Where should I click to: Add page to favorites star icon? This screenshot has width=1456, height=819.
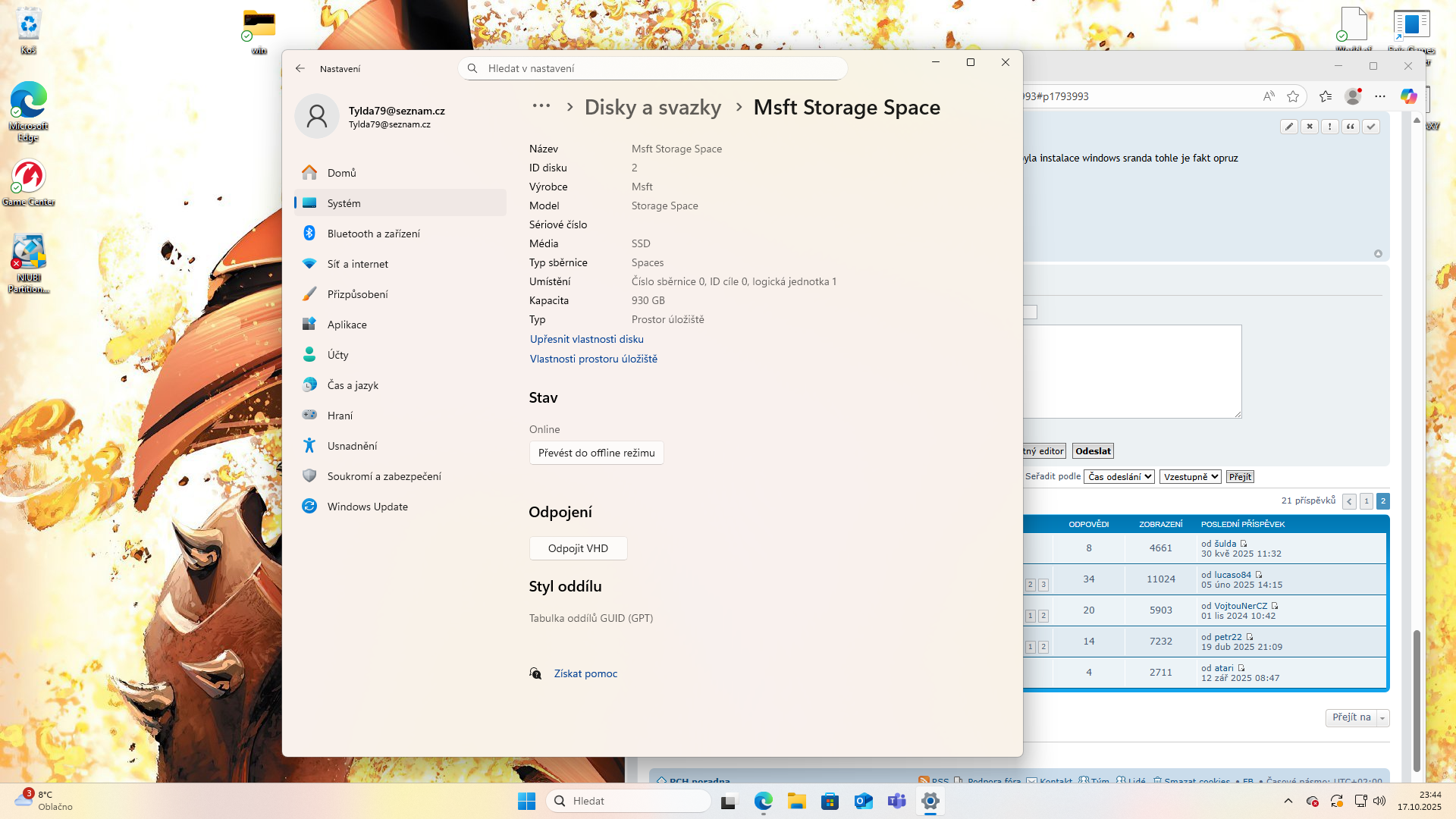tap(1293, 96)
